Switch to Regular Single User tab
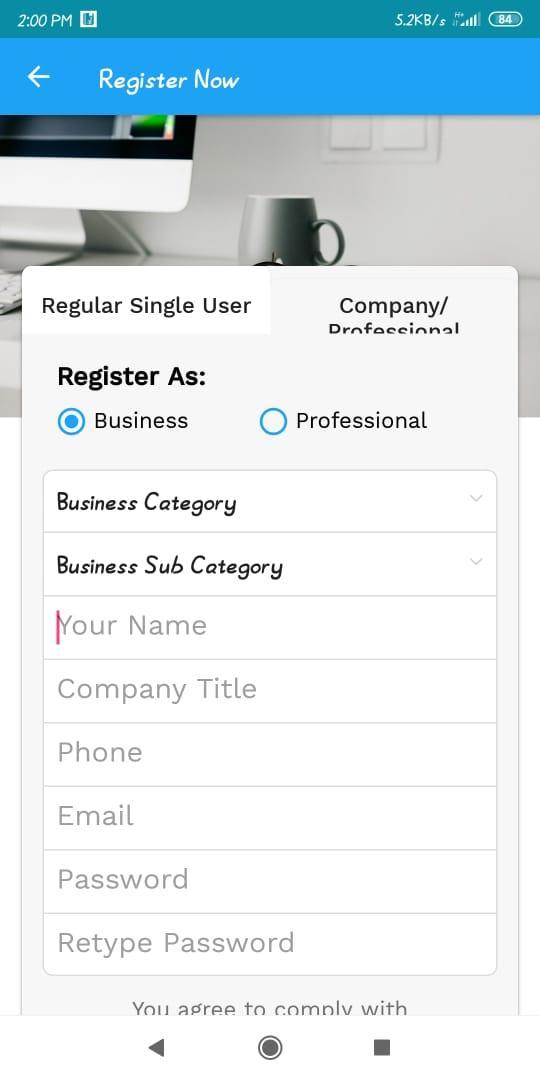 point(146,305)
